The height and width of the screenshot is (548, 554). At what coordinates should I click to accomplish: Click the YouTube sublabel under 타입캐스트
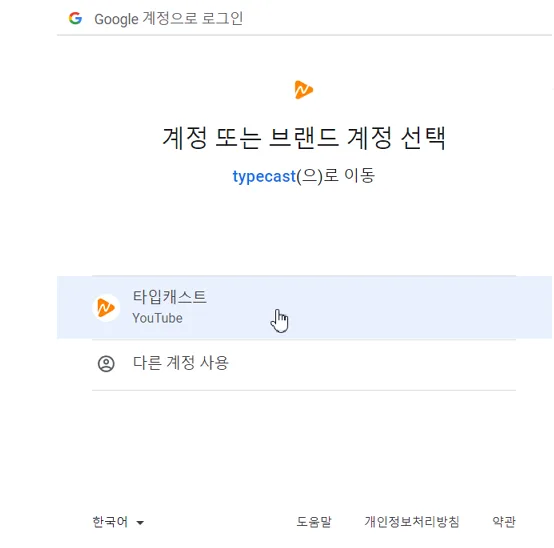pos(158,318)
